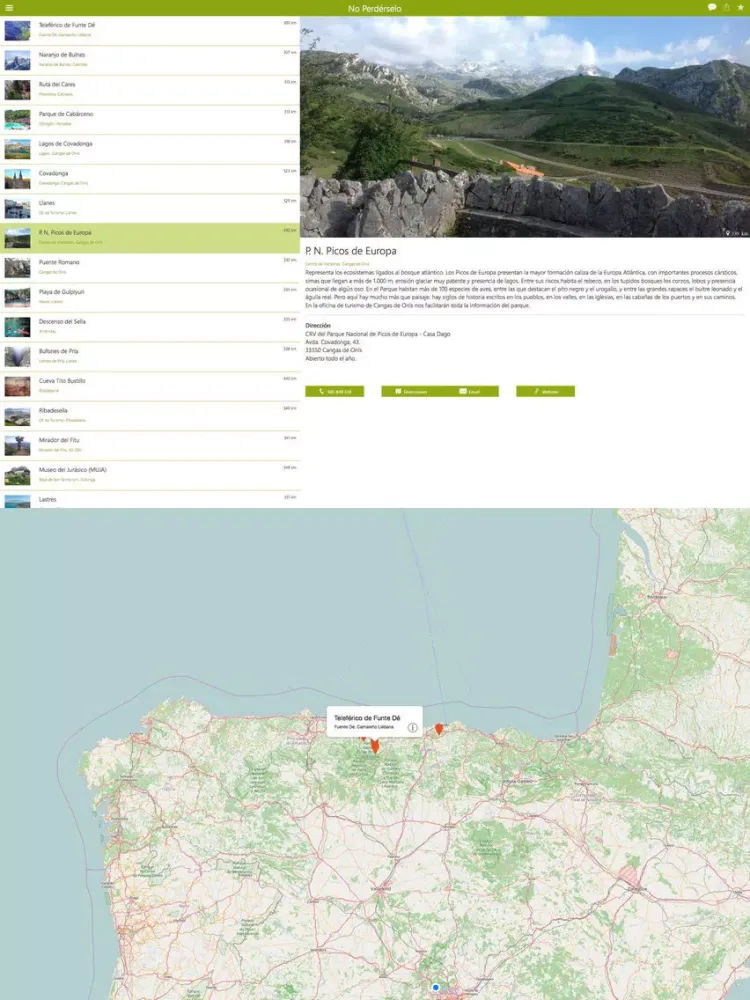Tap the share icon in header

click(726, 7)
